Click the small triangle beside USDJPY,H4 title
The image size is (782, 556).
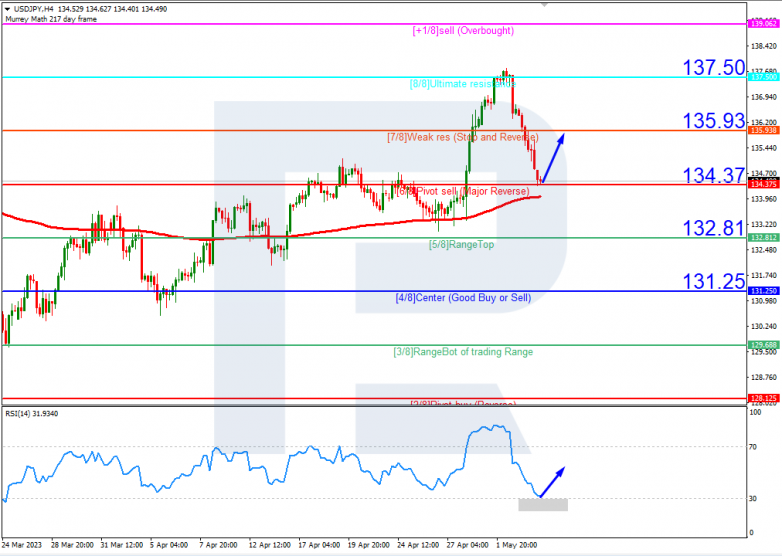tap(7, 9)
